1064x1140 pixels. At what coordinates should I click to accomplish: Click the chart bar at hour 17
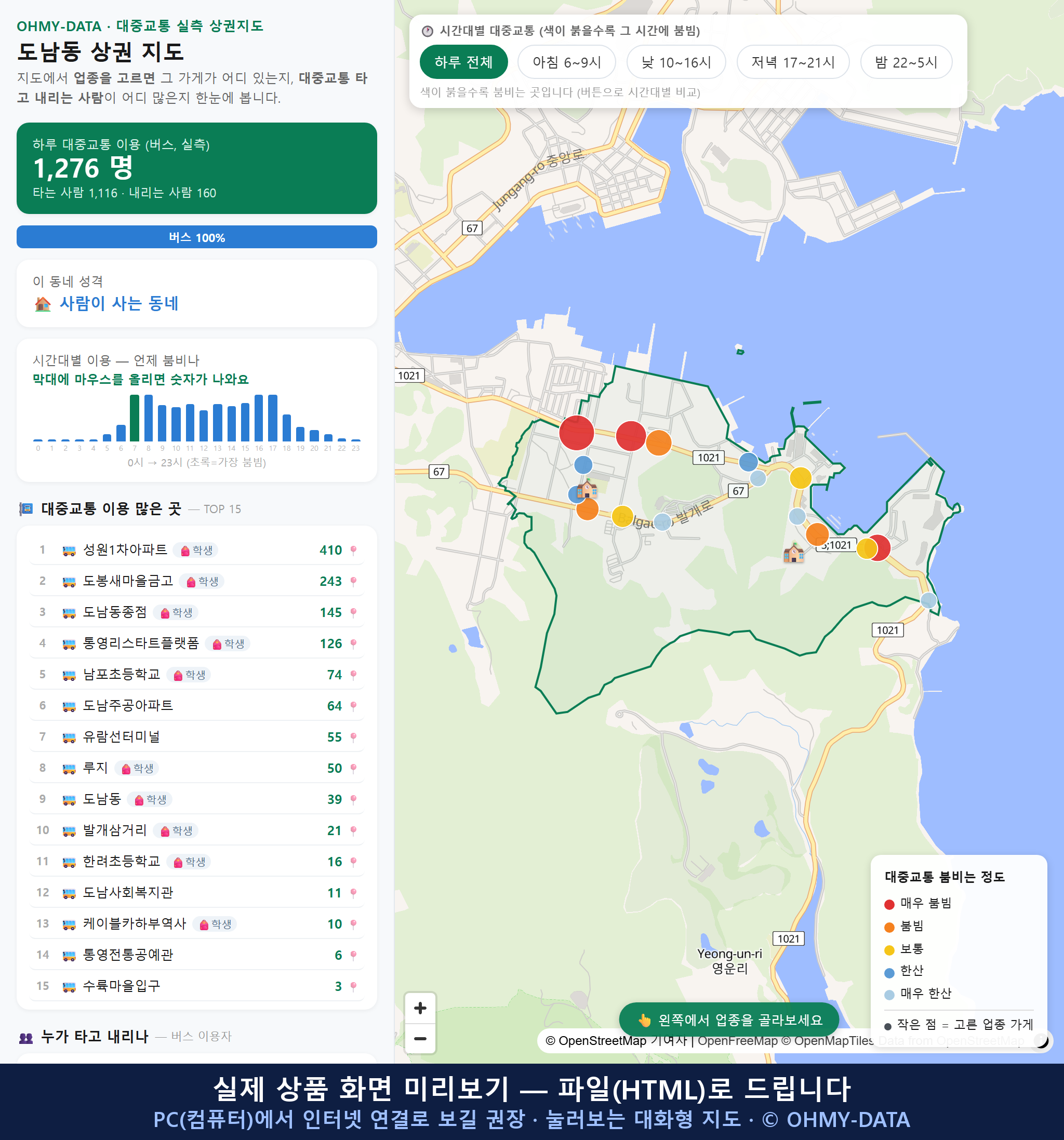pyautogui.click(x=273, y=418)
